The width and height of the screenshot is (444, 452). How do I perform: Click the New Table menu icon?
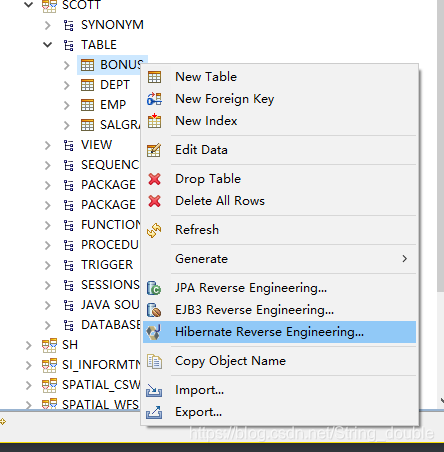pyautogui.click(x=154, y=77)
